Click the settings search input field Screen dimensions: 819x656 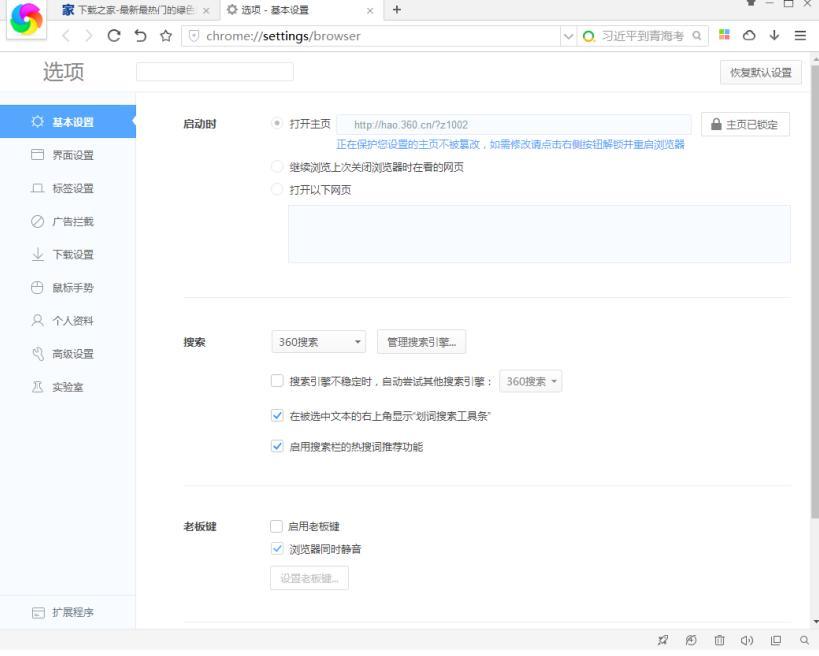point(215,72)
